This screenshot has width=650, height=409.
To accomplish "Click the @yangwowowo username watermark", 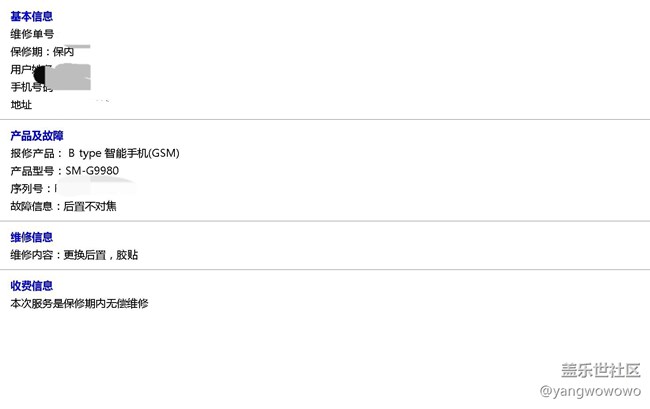I will click(590, 391).
